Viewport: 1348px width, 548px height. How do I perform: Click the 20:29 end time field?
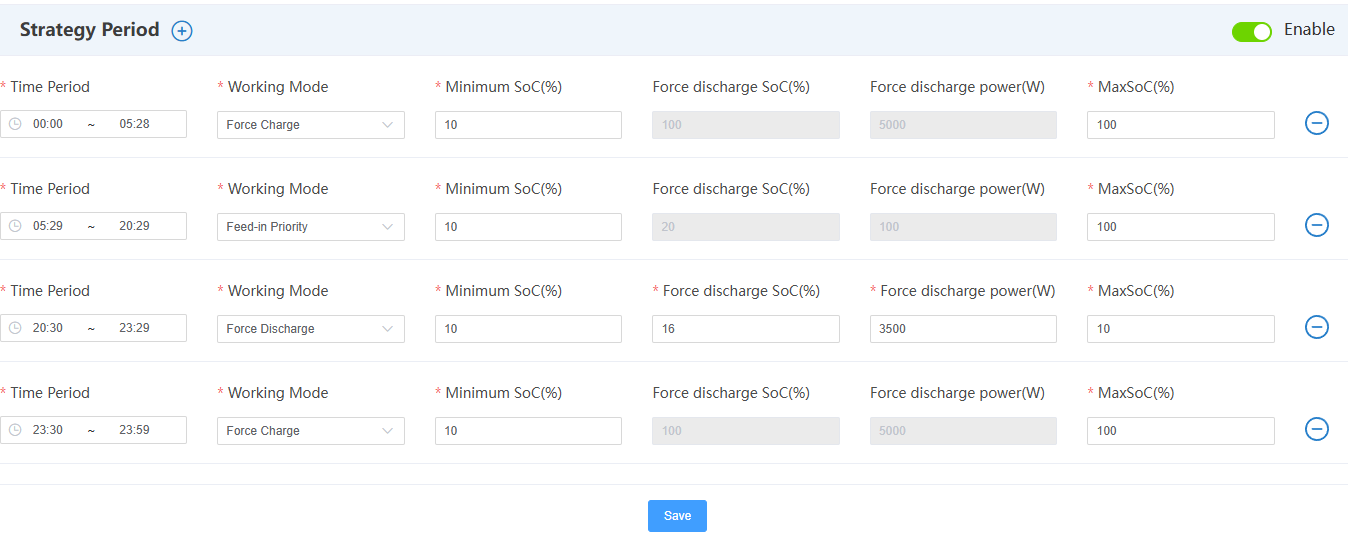(134, 226)
